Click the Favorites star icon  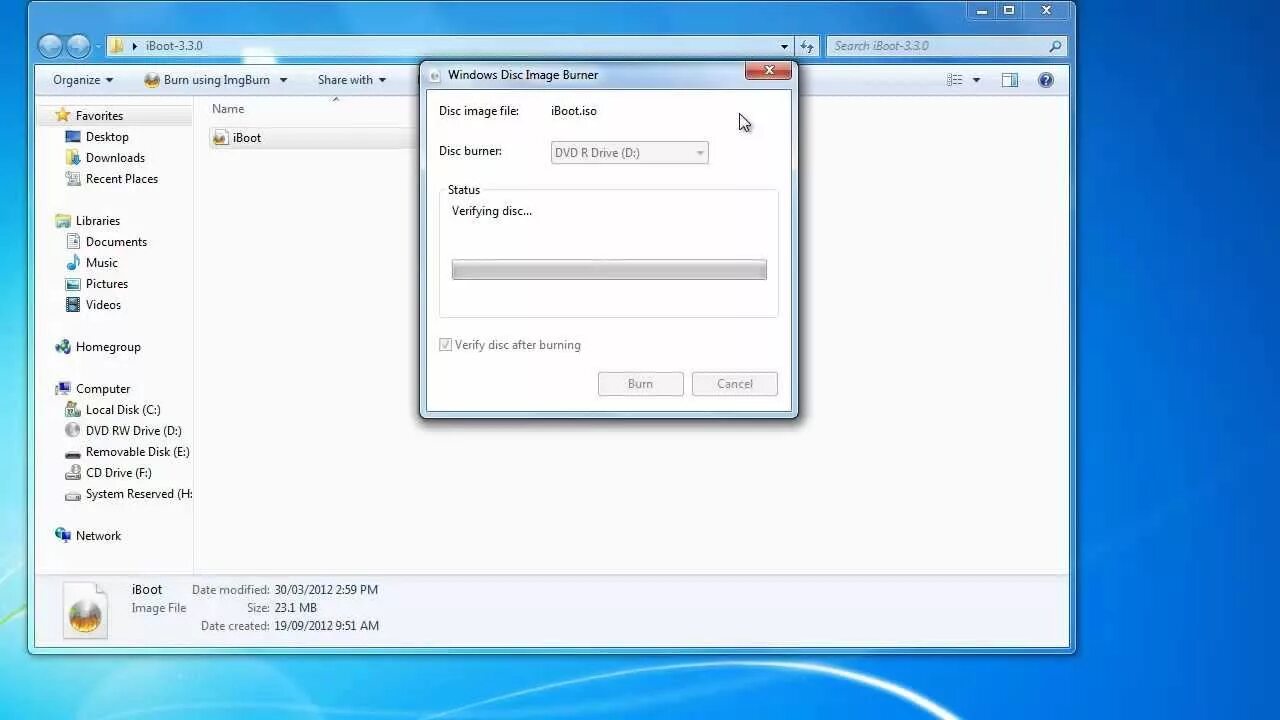(63, 115)
